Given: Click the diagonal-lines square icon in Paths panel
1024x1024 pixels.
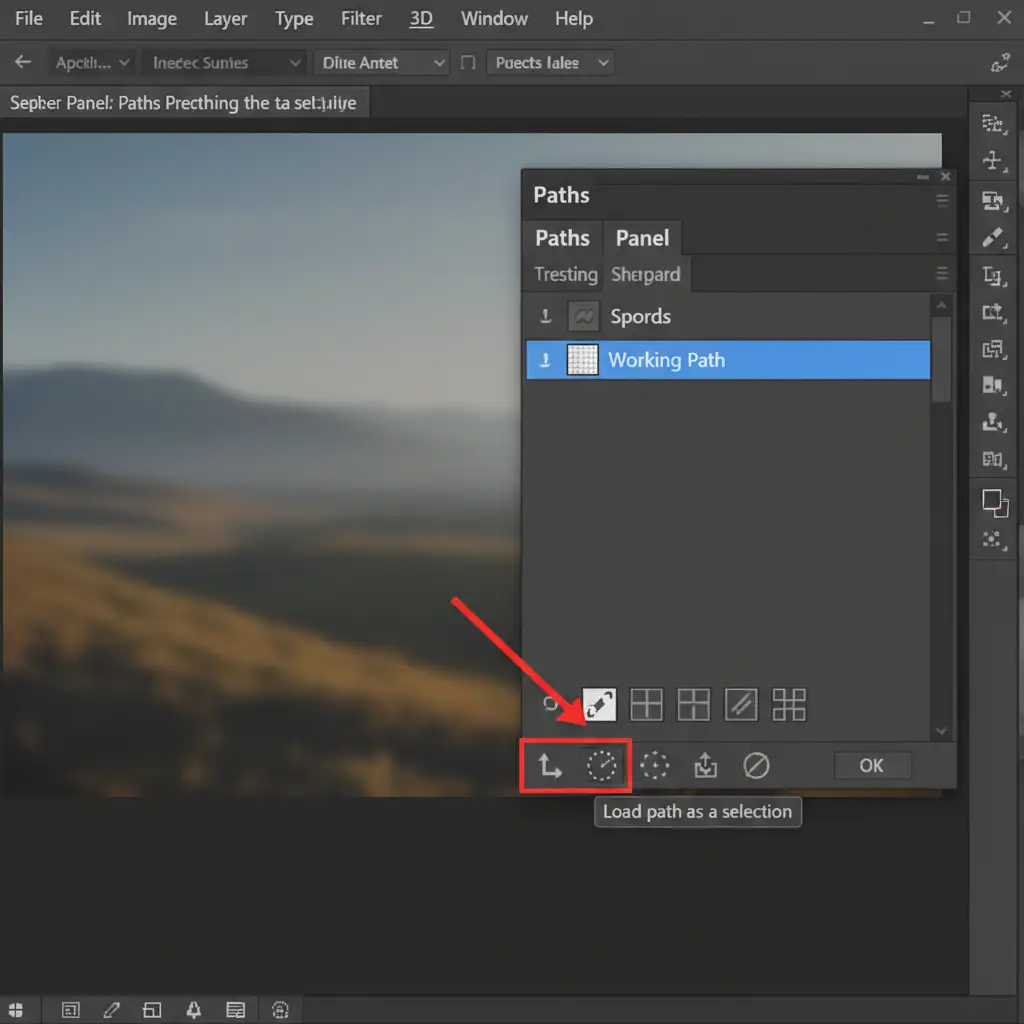Looking at the screenshot, I should click(741, 705).
